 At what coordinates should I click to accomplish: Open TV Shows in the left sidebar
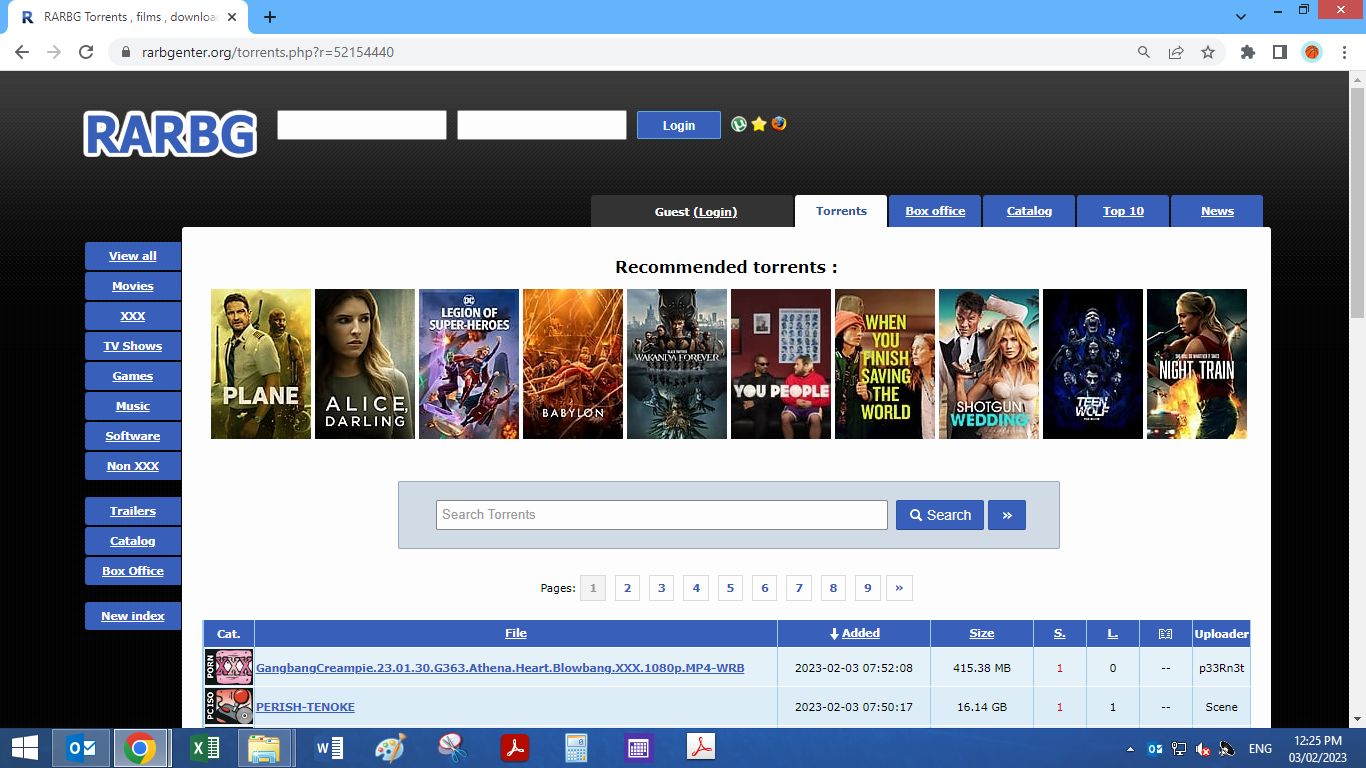point(133,346)
